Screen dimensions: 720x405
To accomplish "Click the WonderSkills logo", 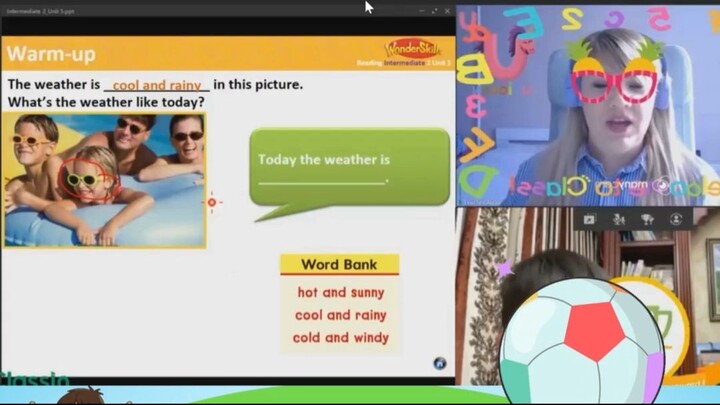I will 412,48.
